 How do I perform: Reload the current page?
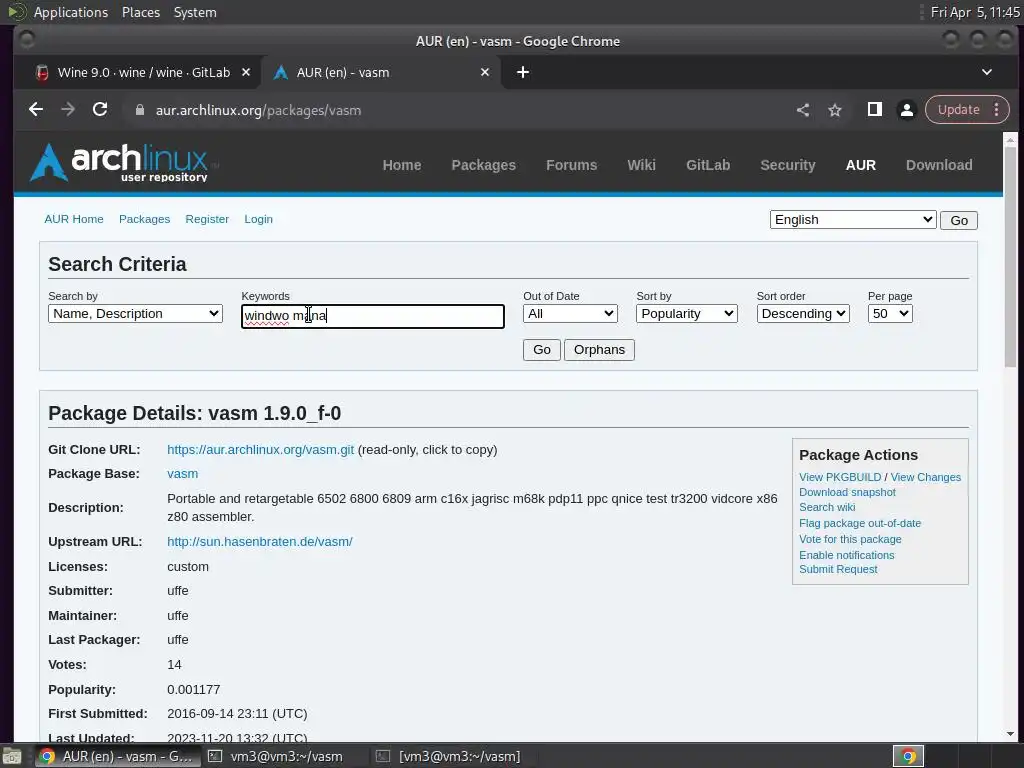(x=100, y=110)
